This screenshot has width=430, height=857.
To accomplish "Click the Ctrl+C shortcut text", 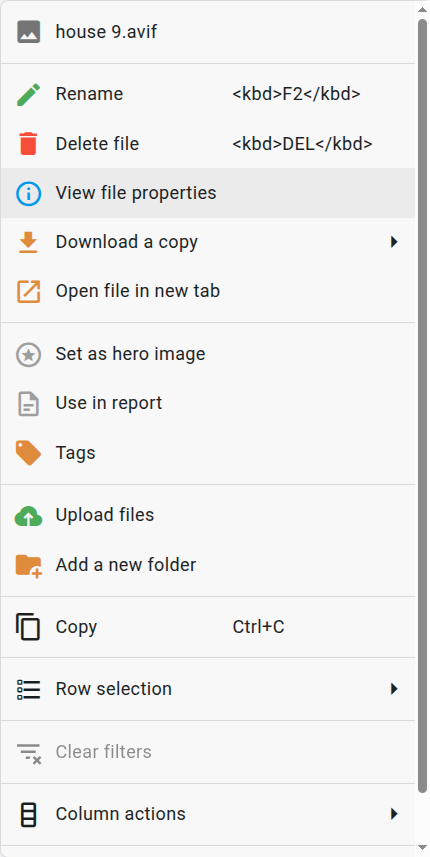I will [x=258, y=627].
